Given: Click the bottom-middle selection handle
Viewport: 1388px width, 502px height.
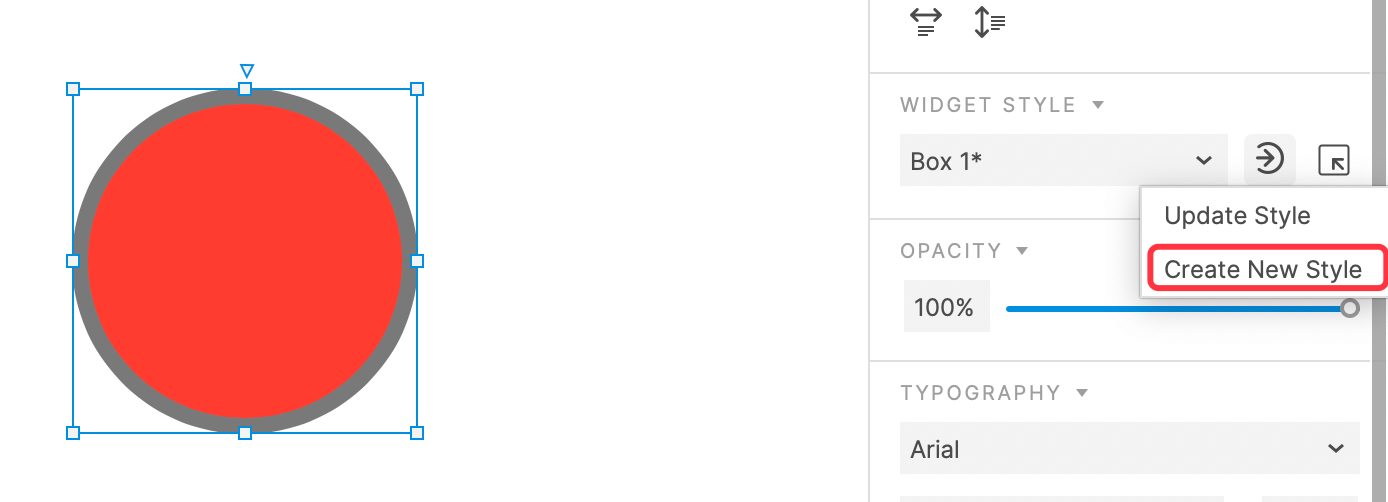Looking at the screenshot, I should [x=245, y=433].
